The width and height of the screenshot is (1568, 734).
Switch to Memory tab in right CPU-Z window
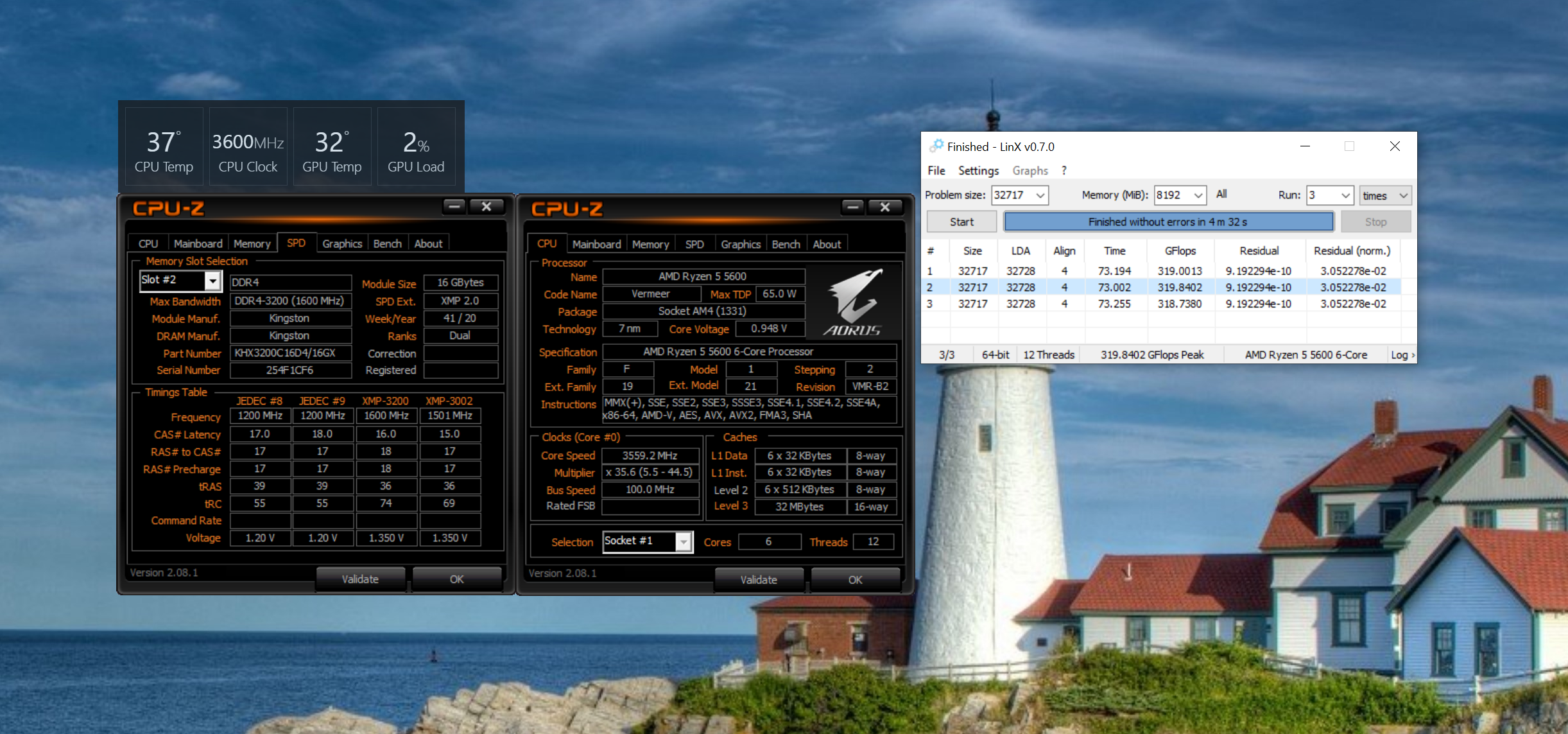pyautogui.click(x=650, y=245)
